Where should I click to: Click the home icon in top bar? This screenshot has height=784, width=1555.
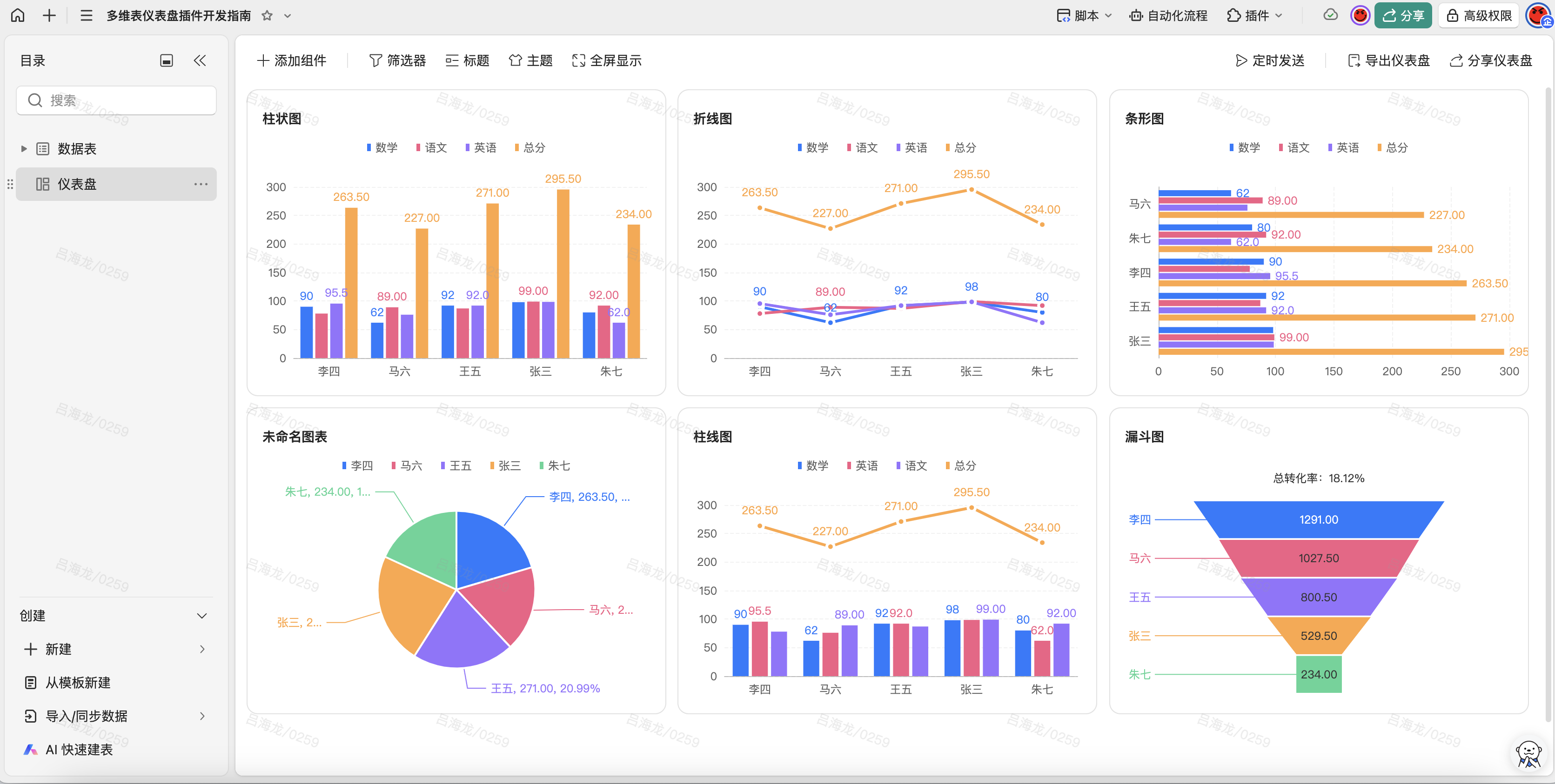[x=18, y=16]
